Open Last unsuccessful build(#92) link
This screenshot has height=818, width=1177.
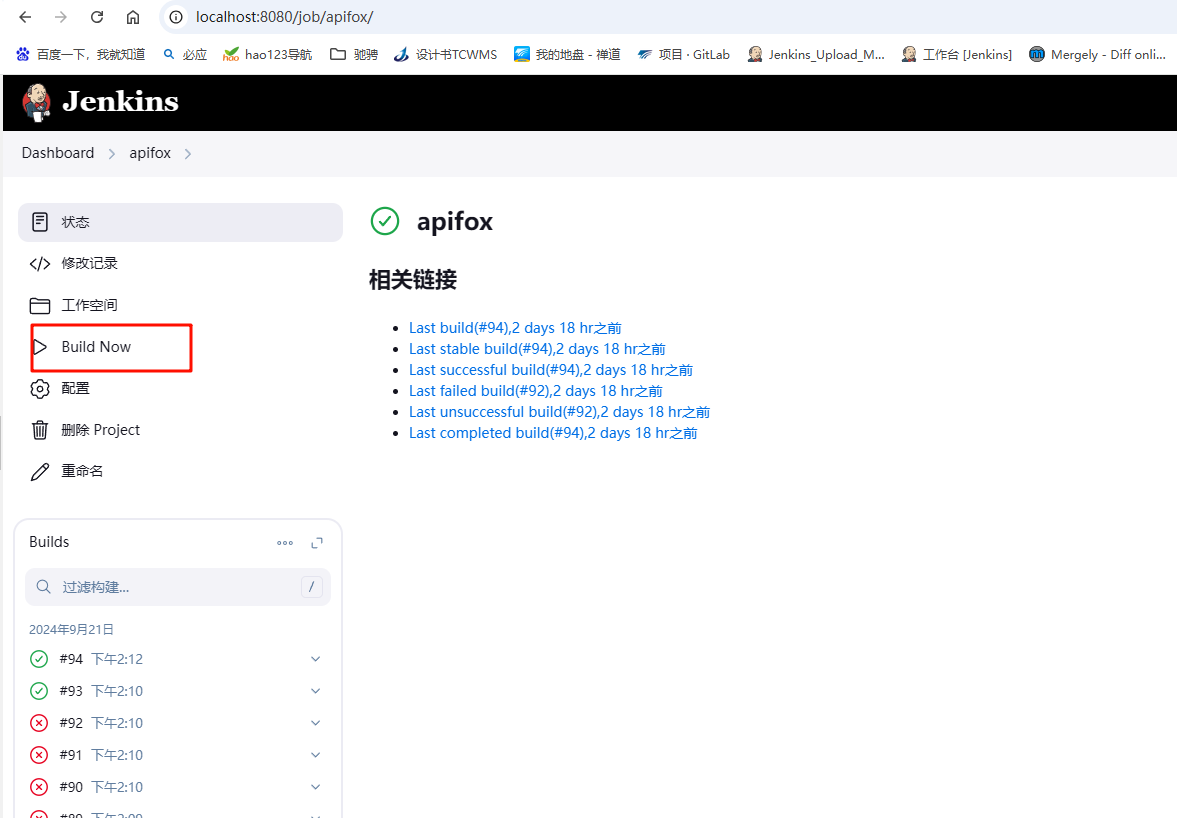click(x=559, y=412)
